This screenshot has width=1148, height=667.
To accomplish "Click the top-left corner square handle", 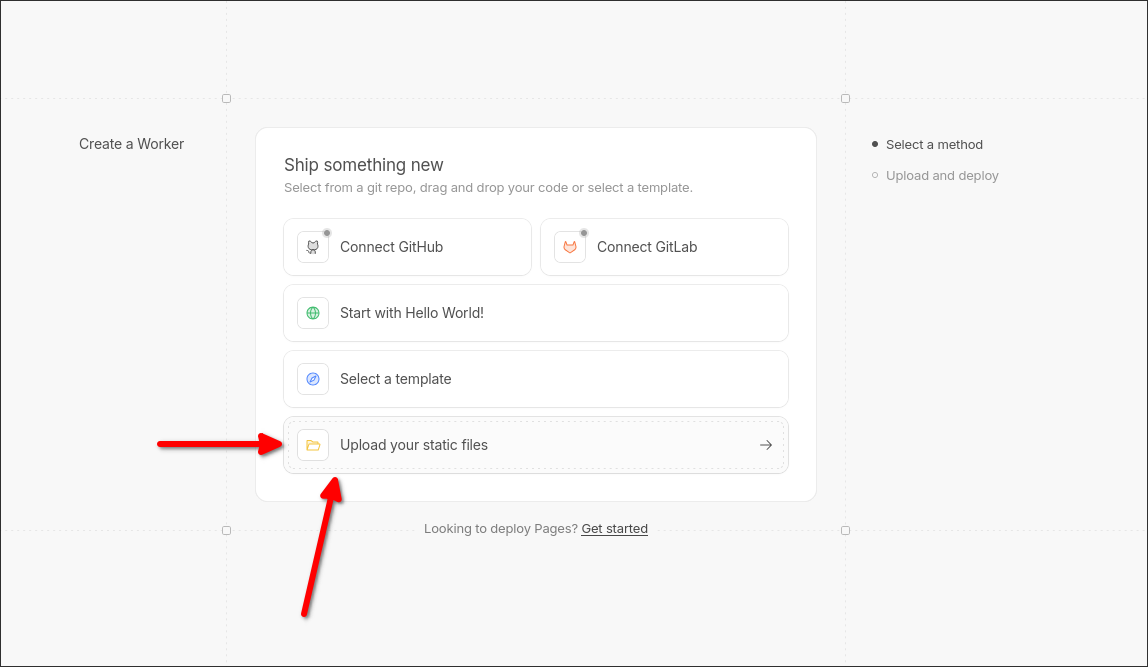I will tap(226, 99).
